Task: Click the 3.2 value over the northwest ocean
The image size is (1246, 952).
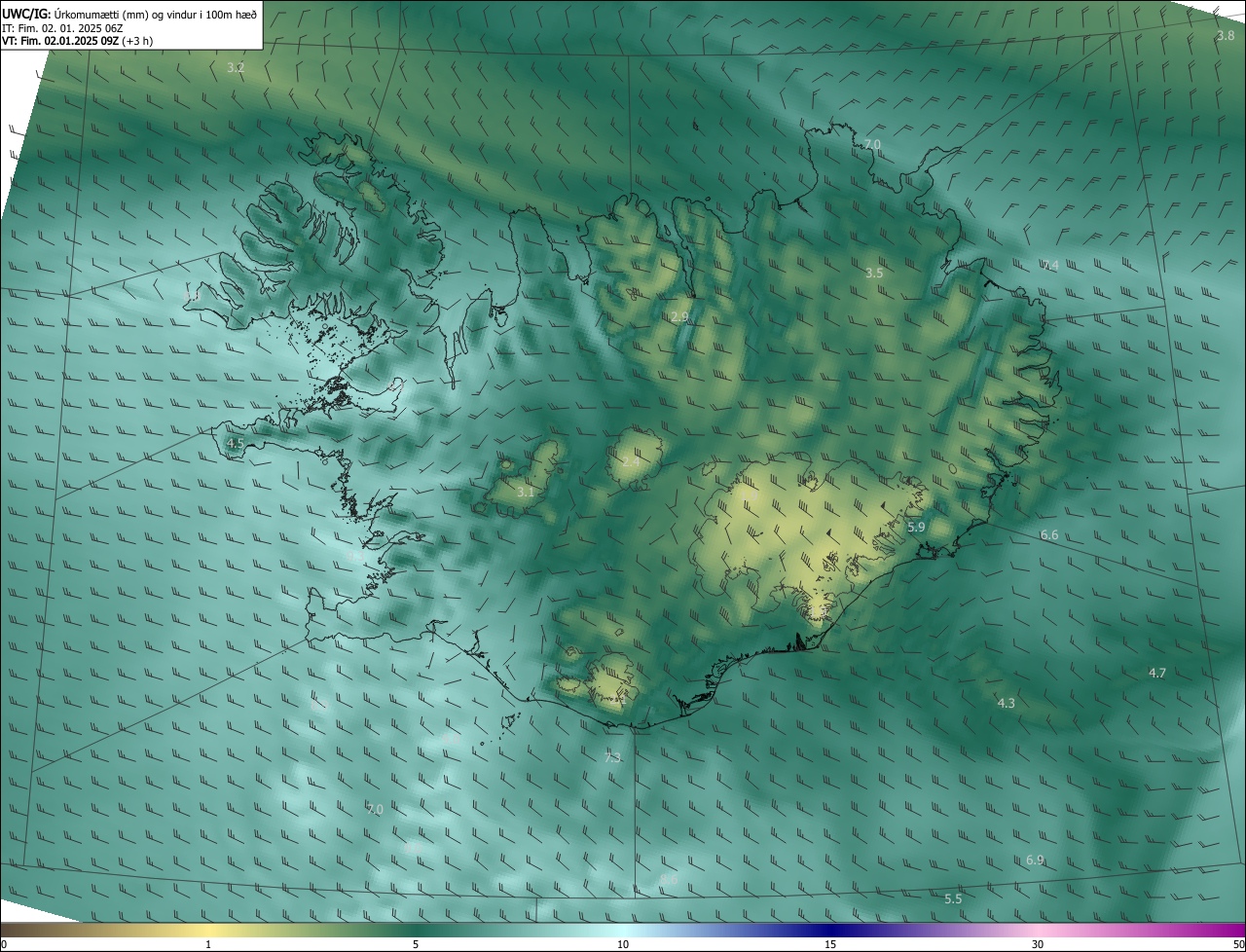Action: click(236, 67)
